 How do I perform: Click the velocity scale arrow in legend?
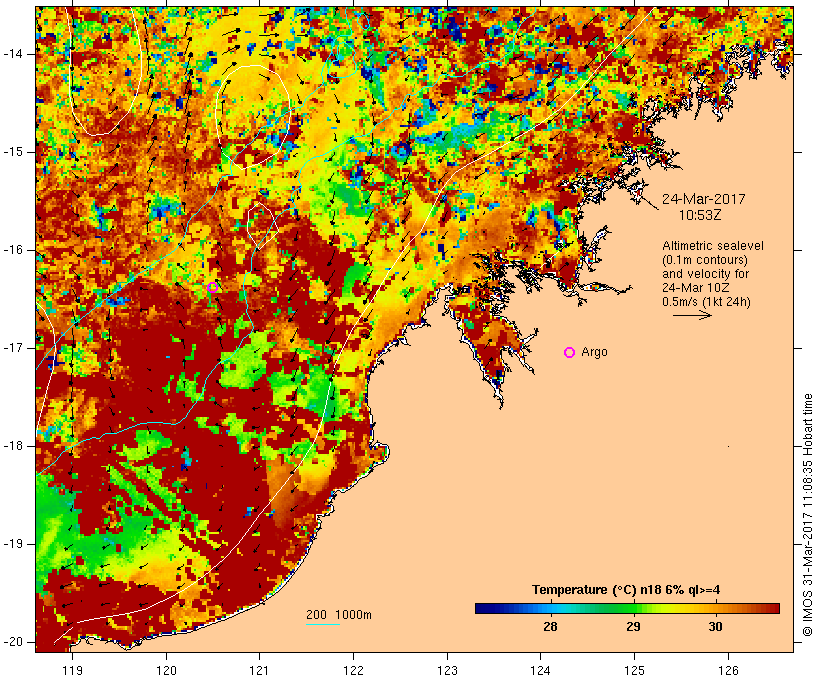point(692,315)
